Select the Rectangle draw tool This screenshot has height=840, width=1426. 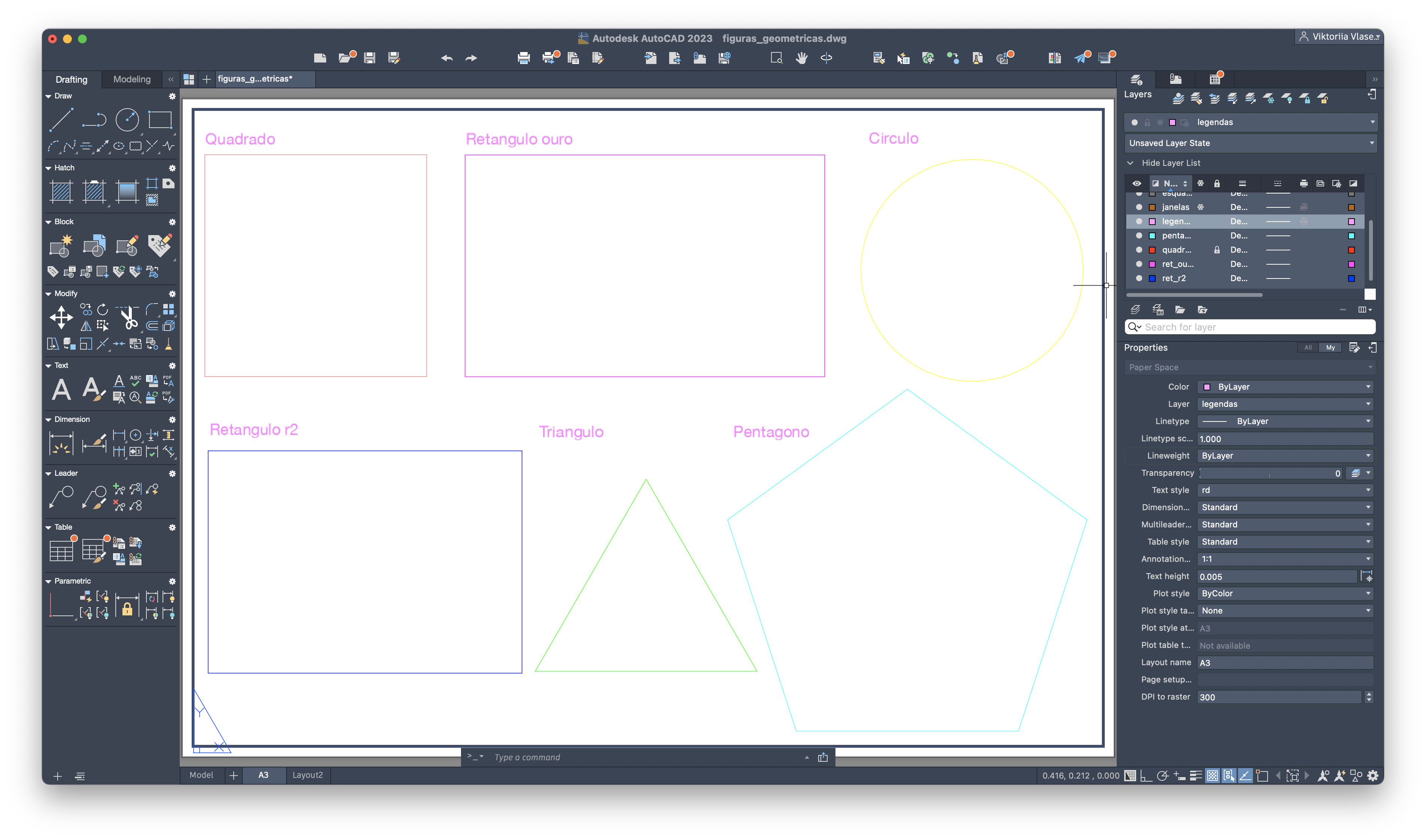pos(160,120)
